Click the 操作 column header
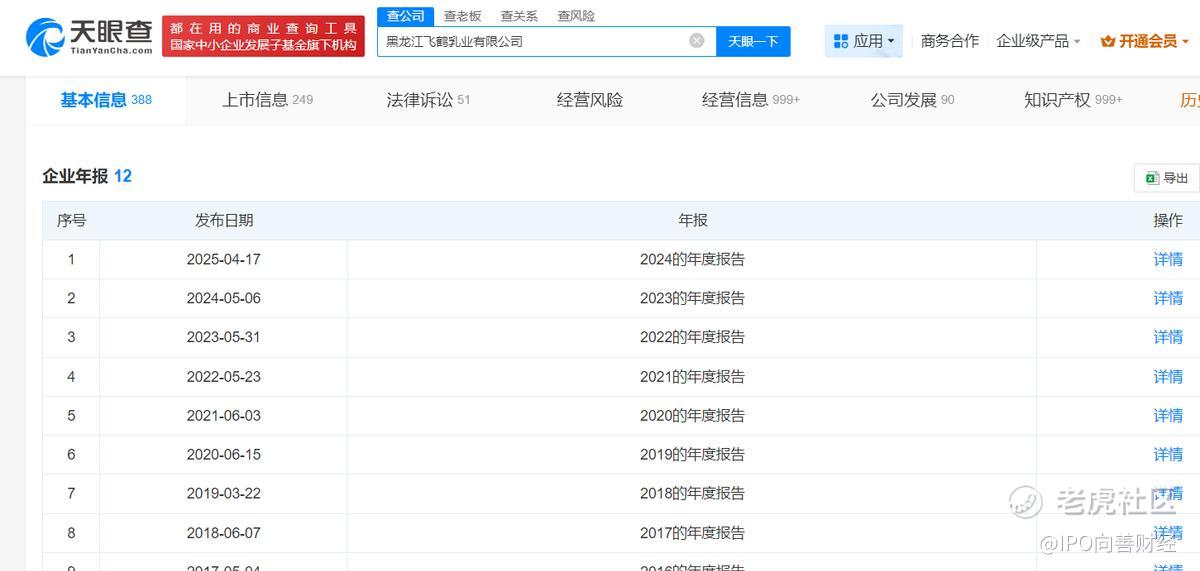The image size is (1200, 571). [x=1168, y=220]
